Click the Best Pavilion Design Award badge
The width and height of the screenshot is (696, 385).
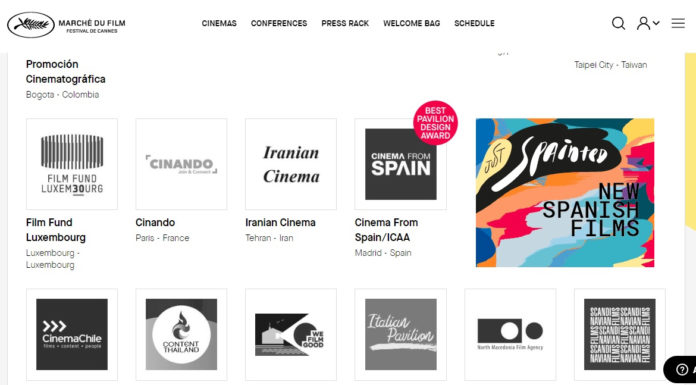click(x=435, y=123)
